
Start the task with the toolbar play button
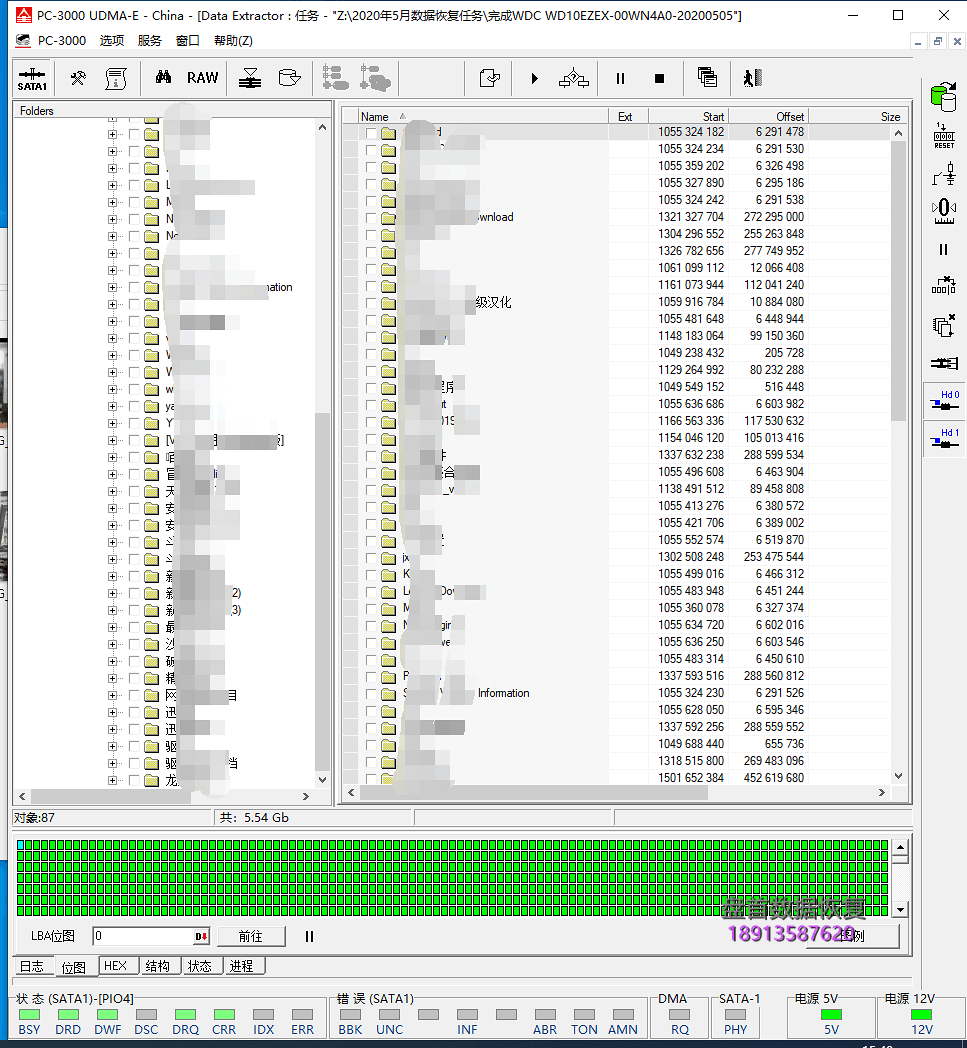point(535,79)
